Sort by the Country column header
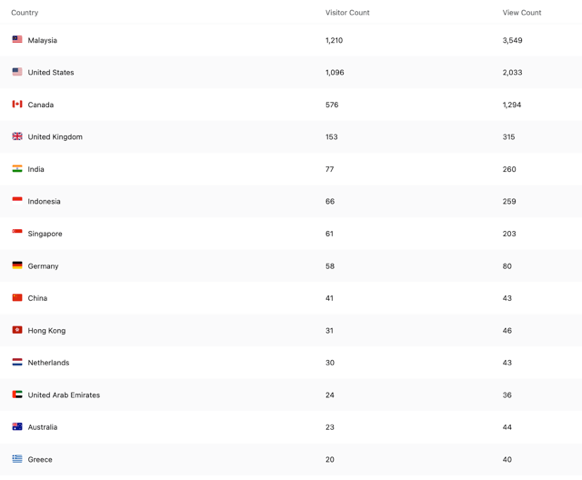582x480 pixels. [x=24, y=13]
